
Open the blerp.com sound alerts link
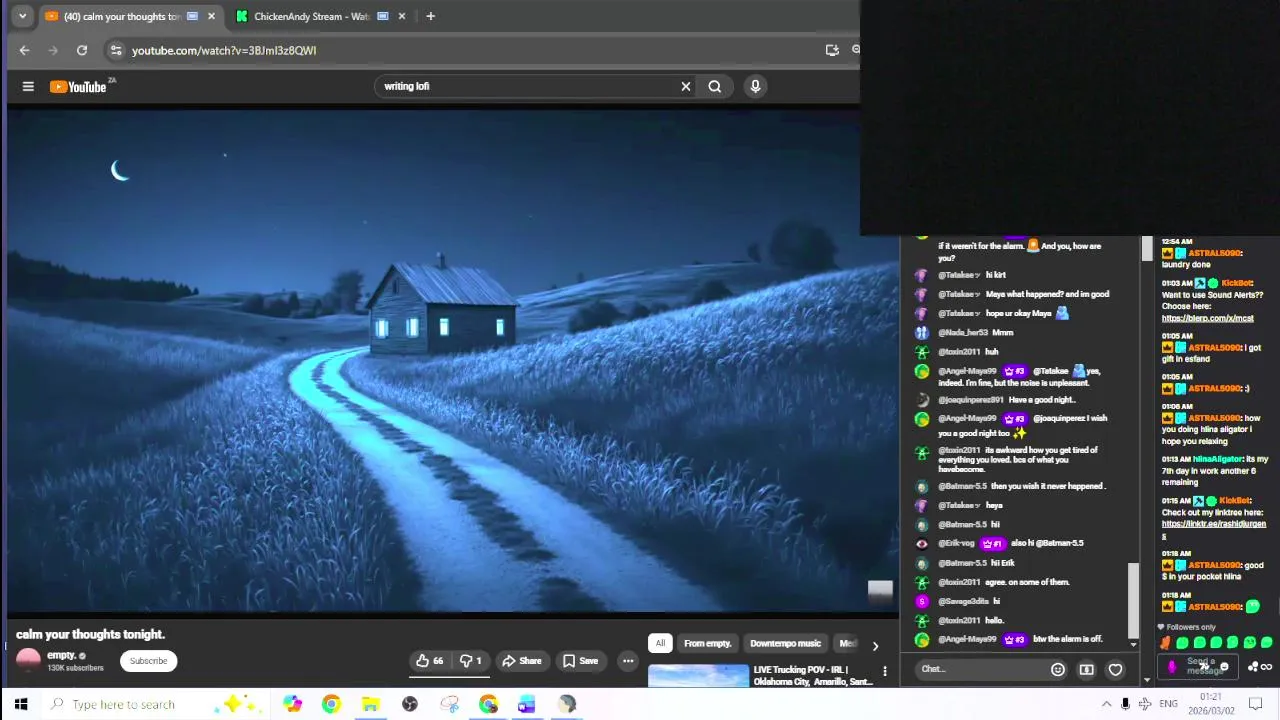[1207, 318]
